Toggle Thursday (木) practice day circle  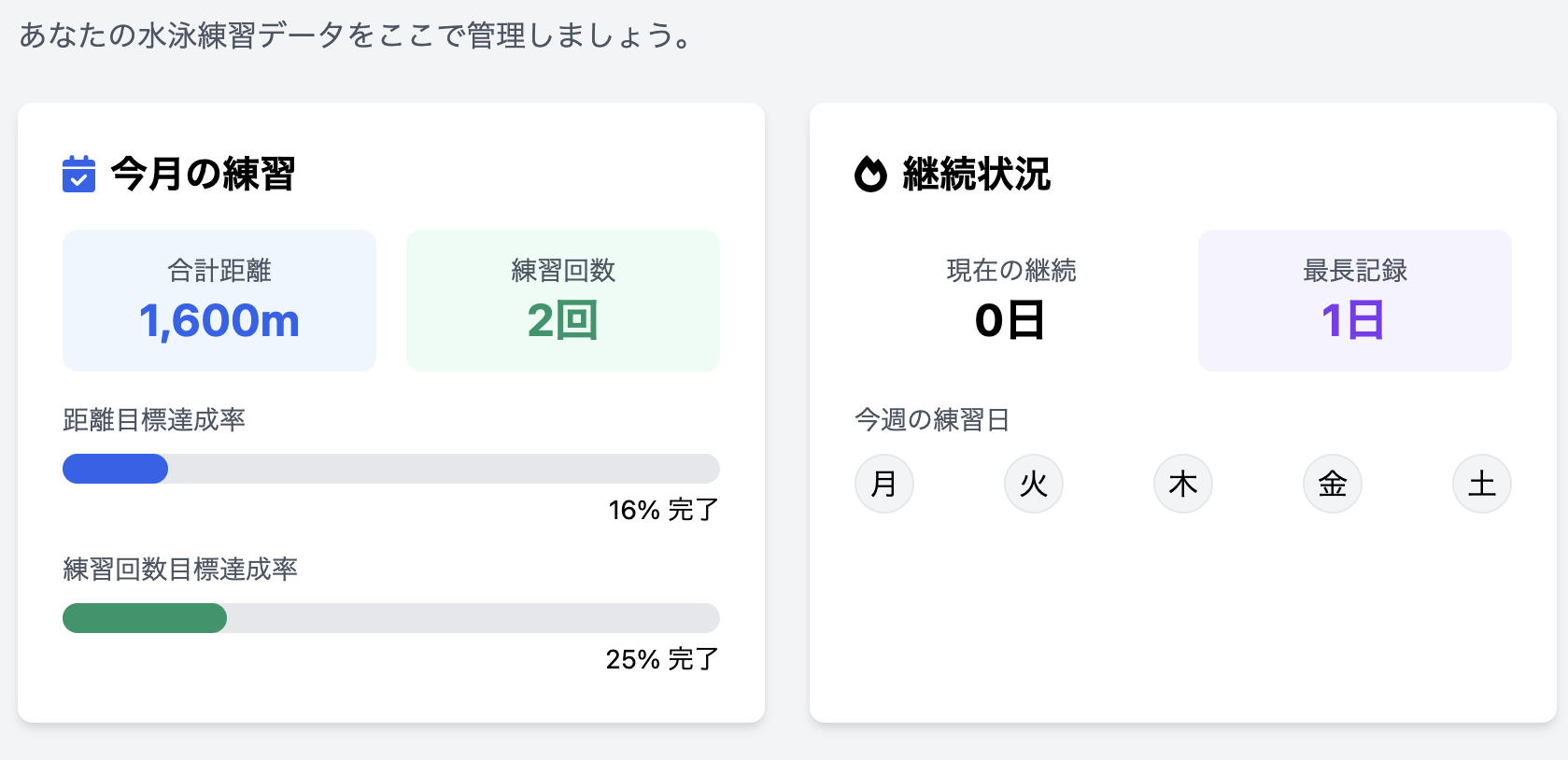tap(1182, 484)
